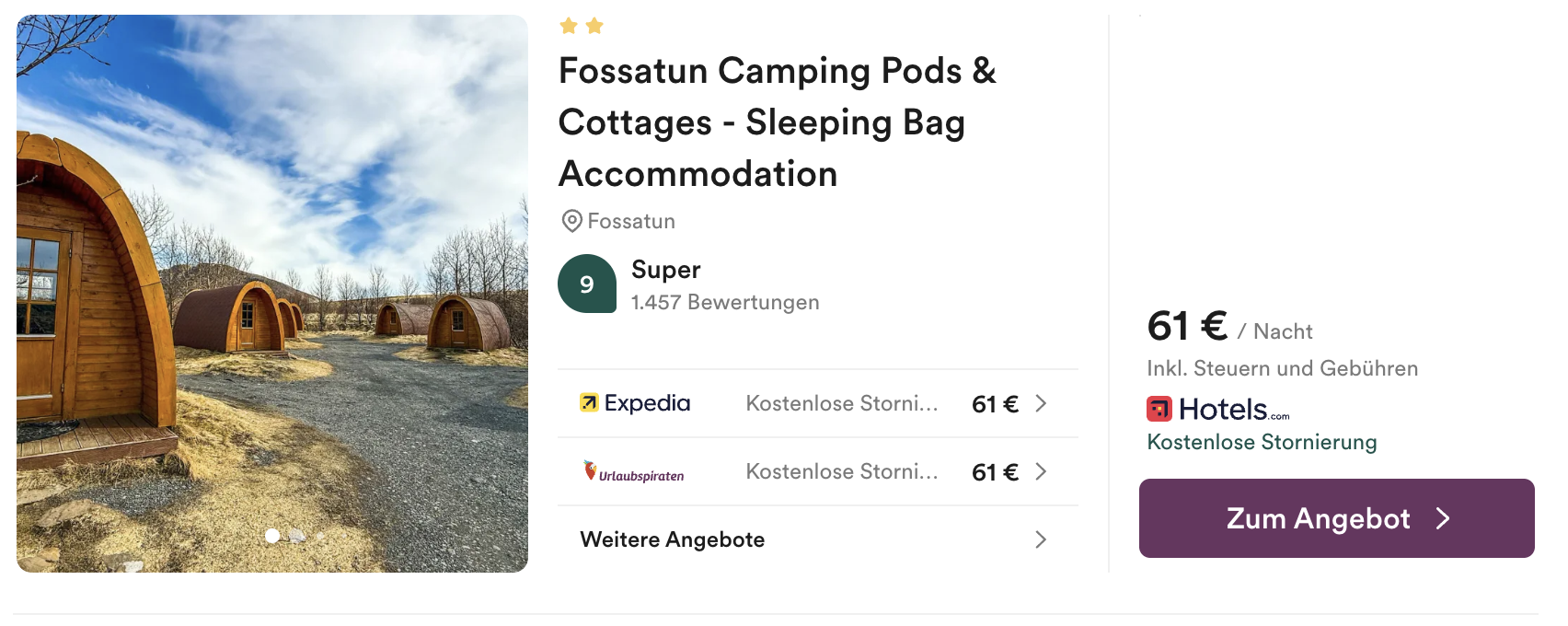The width and height of the screenshot is (1568, 626).
Task: Click the Zum Angebot button
Action: [1337, 518]
